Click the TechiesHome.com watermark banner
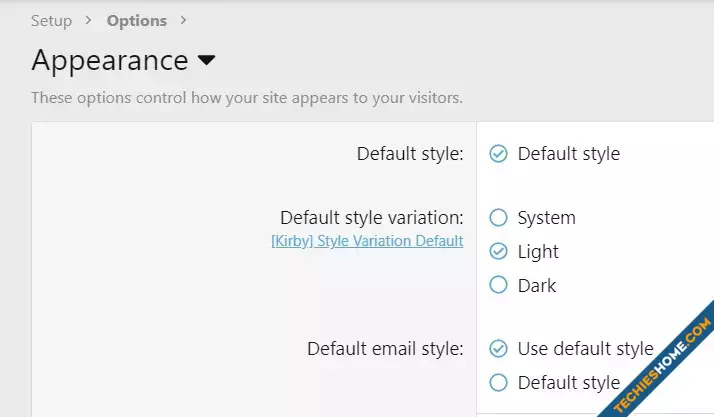The height and width of the screenshot is (417, 714). point(662,364)
